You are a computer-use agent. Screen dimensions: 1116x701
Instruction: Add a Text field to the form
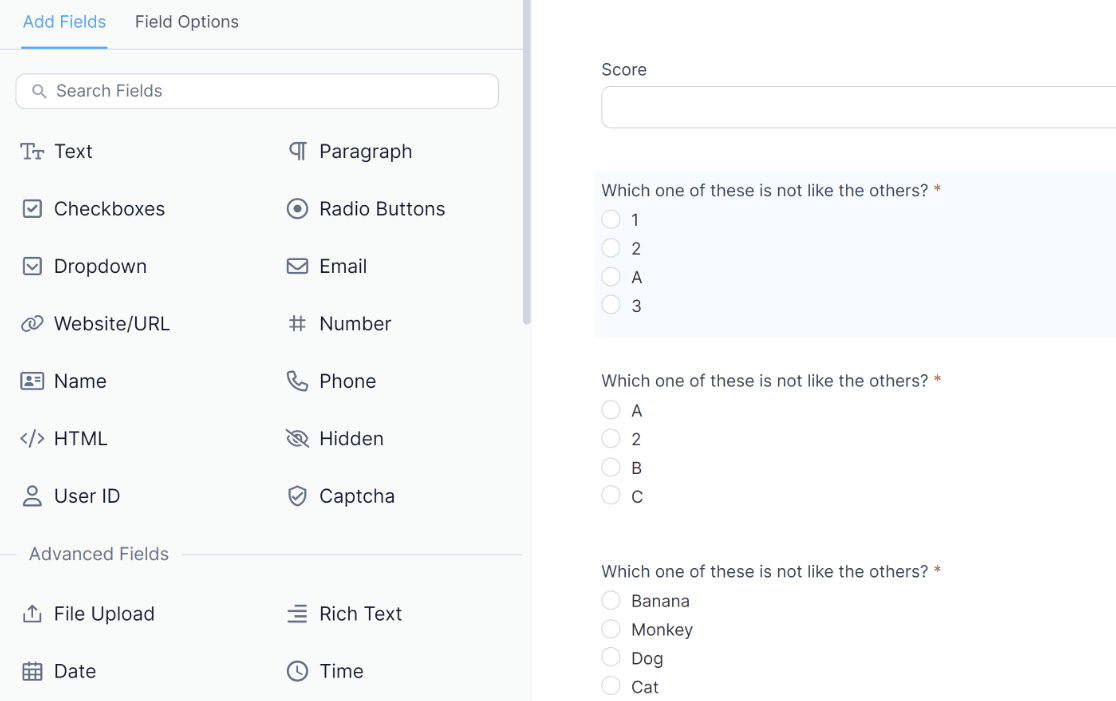click(x=72, y=151)
